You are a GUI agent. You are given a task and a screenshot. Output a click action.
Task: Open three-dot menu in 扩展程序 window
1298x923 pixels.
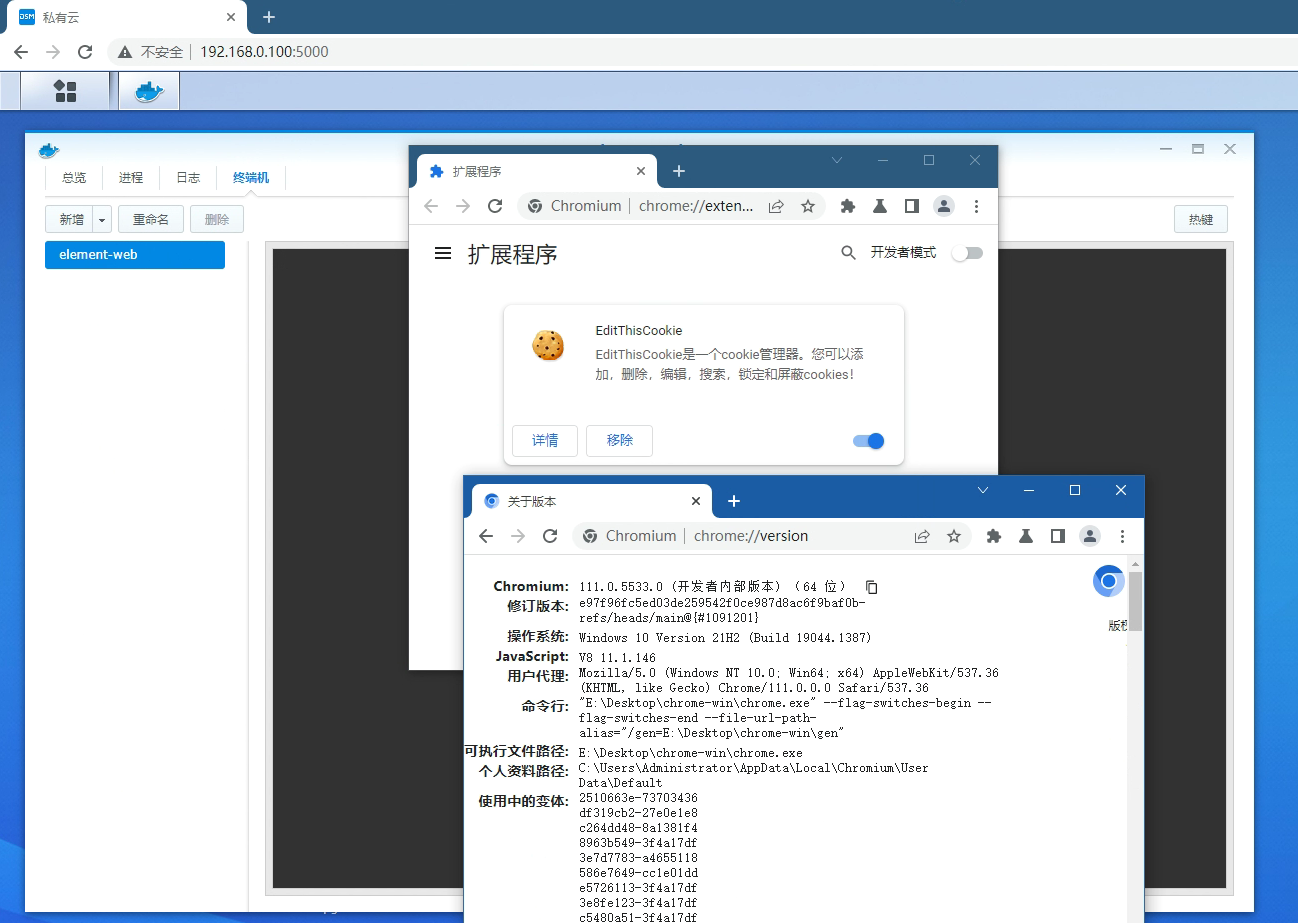click(977, 206)
